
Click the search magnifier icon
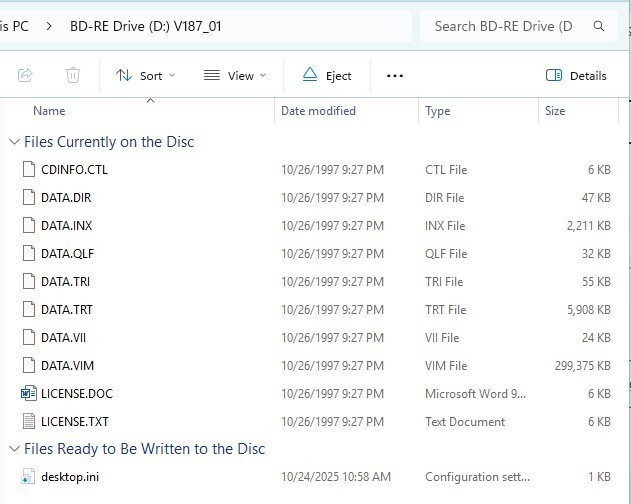pos(598,26)
